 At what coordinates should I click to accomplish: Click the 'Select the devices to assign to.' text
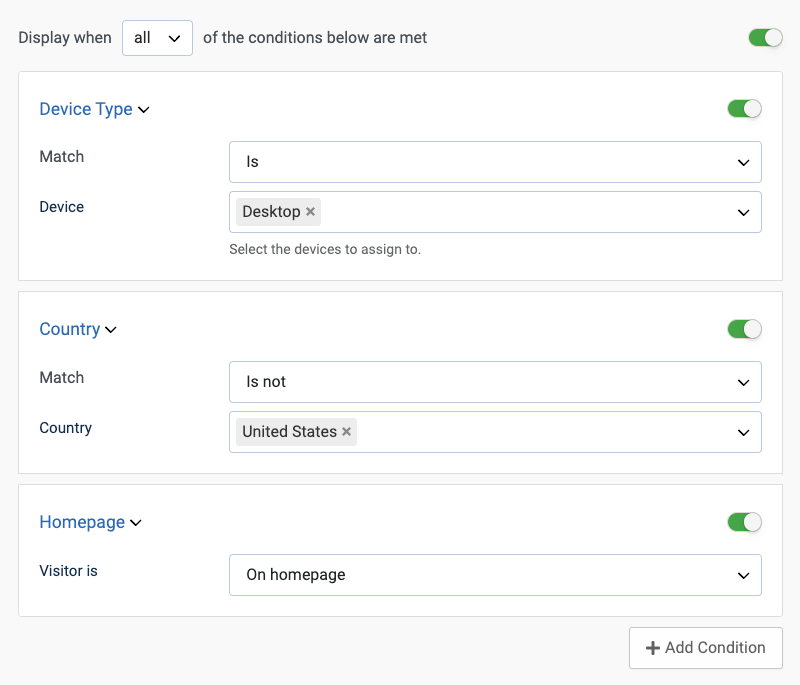tap(325, 249)
